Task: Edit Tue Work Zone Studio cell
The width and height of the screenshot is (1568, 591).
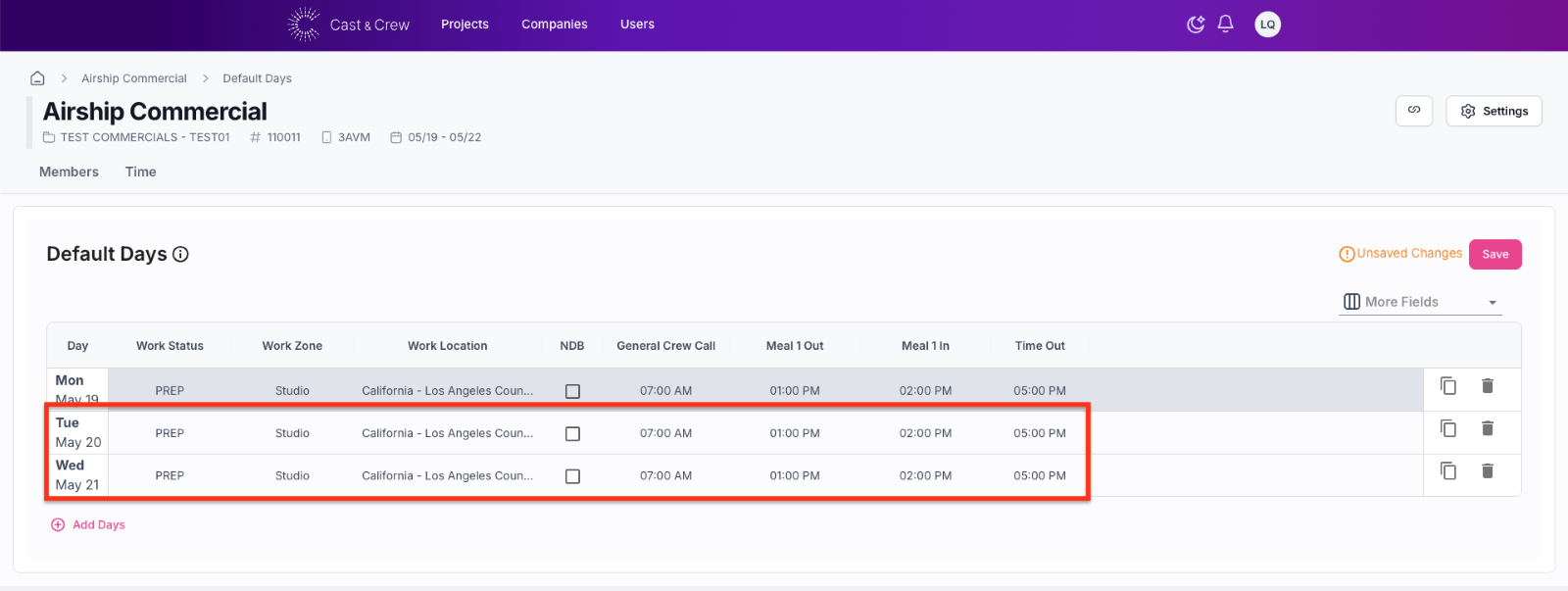Action: click(292, 433)
